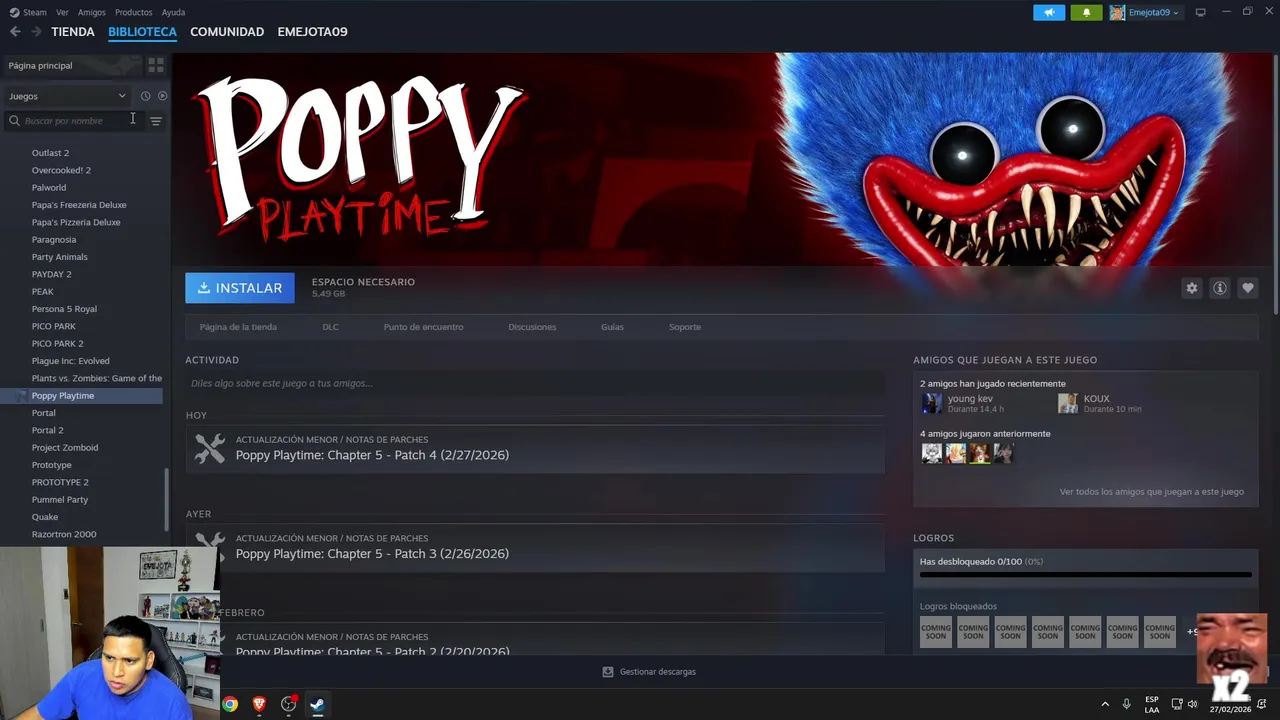Select the Steam taskbar icon
This screenshot has height=720, width=1280.
[317, 704]
